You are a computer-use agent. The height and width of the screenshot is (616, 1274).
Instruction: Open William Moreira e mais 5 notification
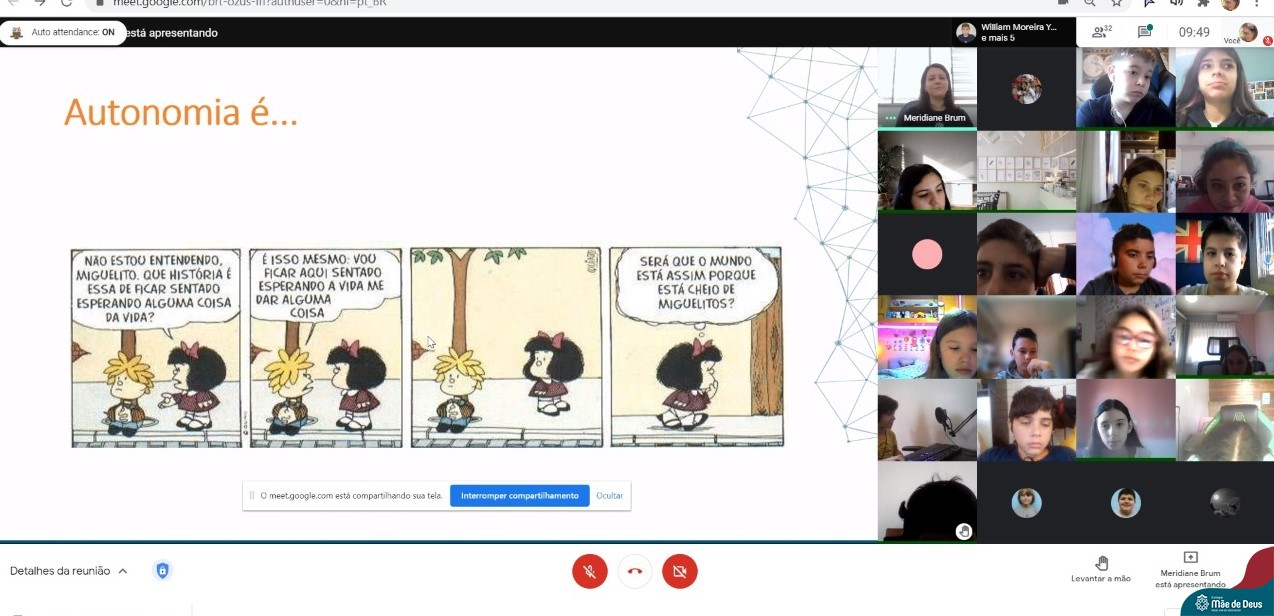(1008, 32)
